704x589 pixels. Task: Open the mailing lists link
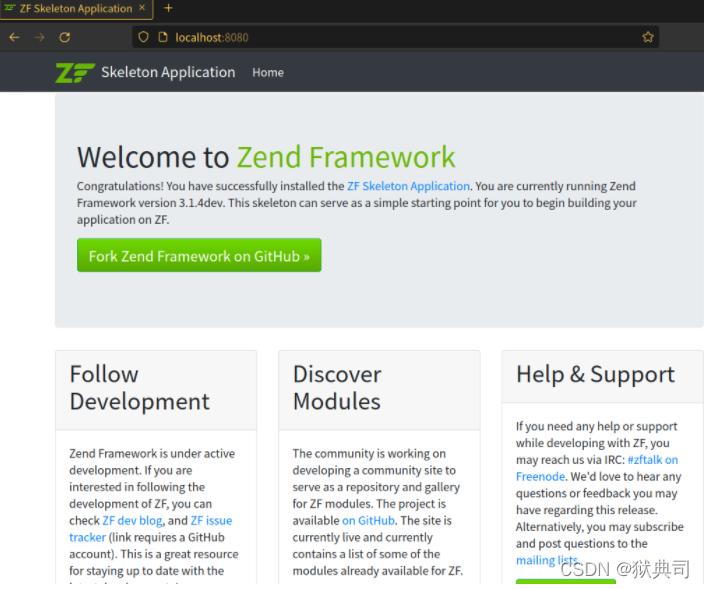[546, 560]
